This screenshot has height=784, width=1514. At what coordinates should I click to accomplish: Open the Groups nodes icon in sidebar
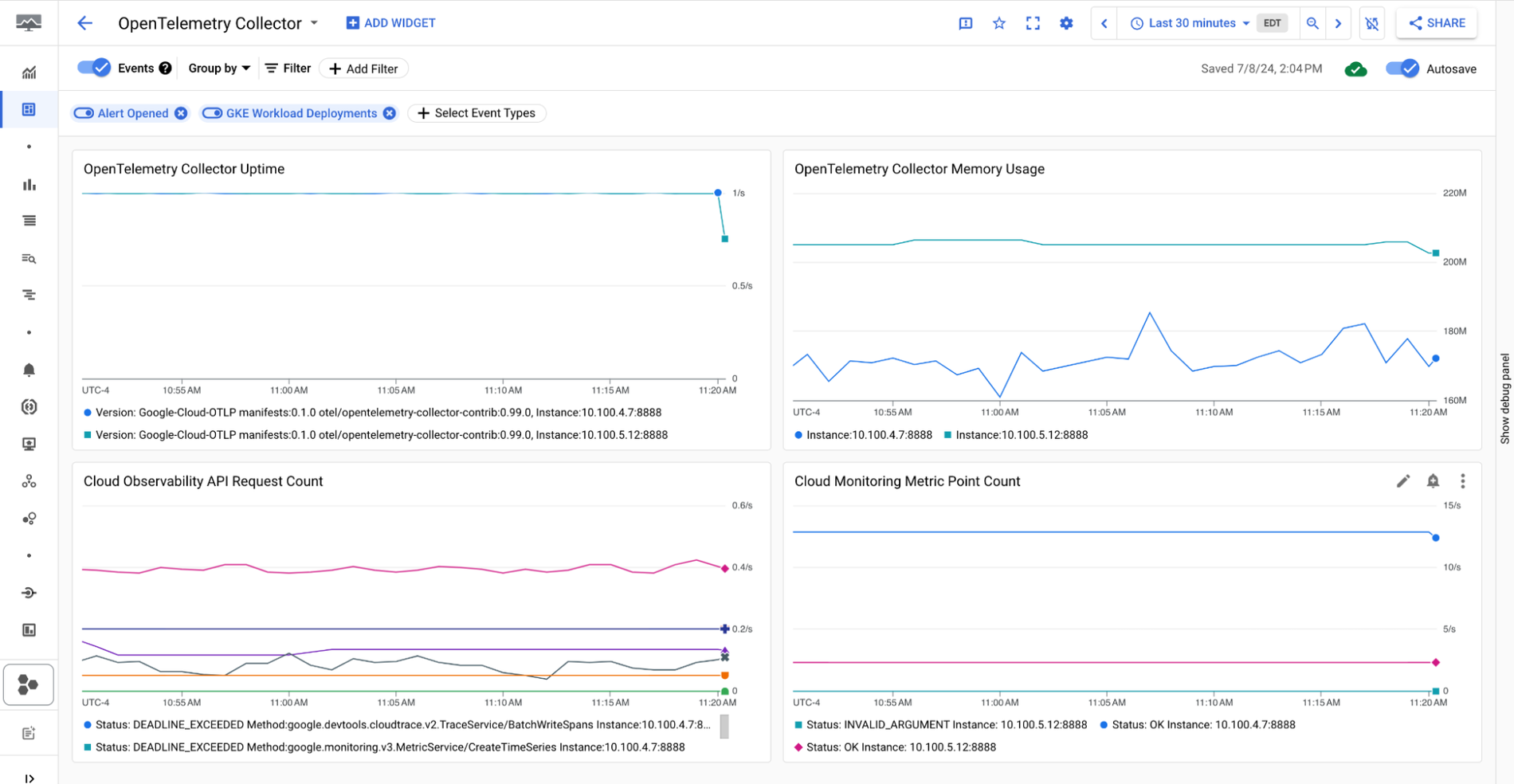tap(29, 481)
